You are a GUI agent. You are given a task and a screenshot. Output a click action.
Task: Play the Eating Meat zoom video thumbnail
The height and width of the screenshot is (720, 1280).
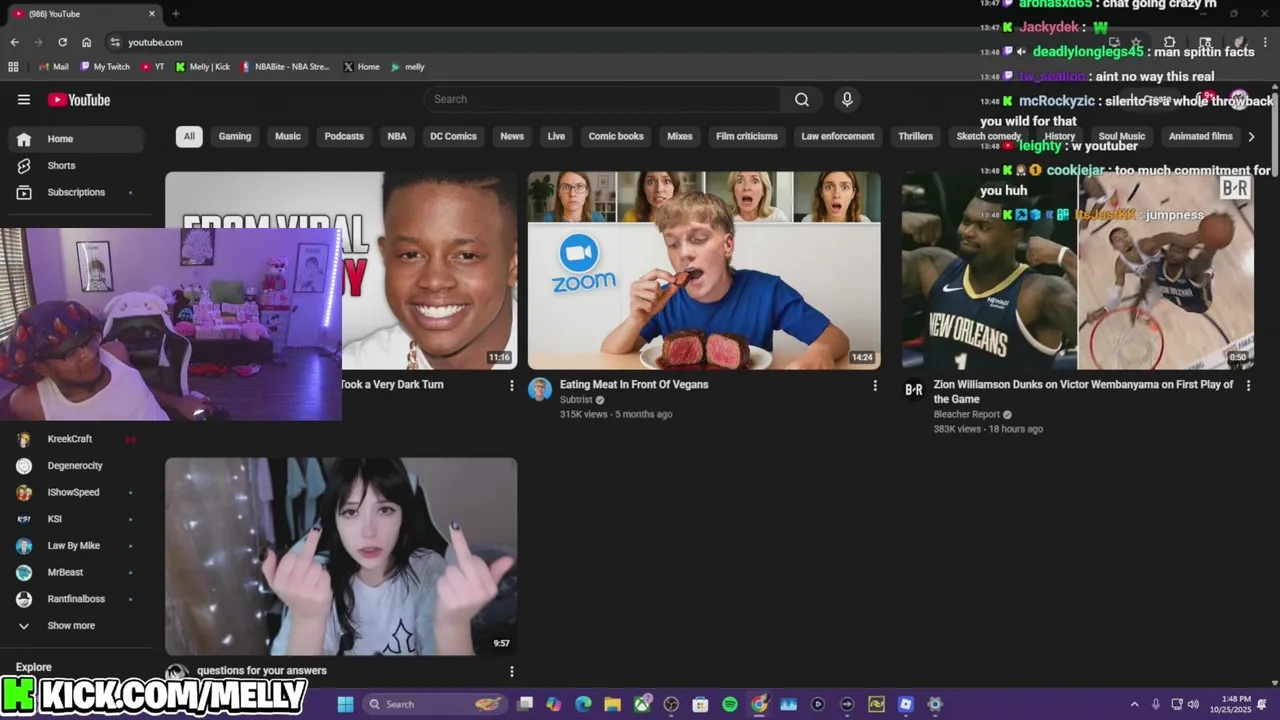(704, 271)
